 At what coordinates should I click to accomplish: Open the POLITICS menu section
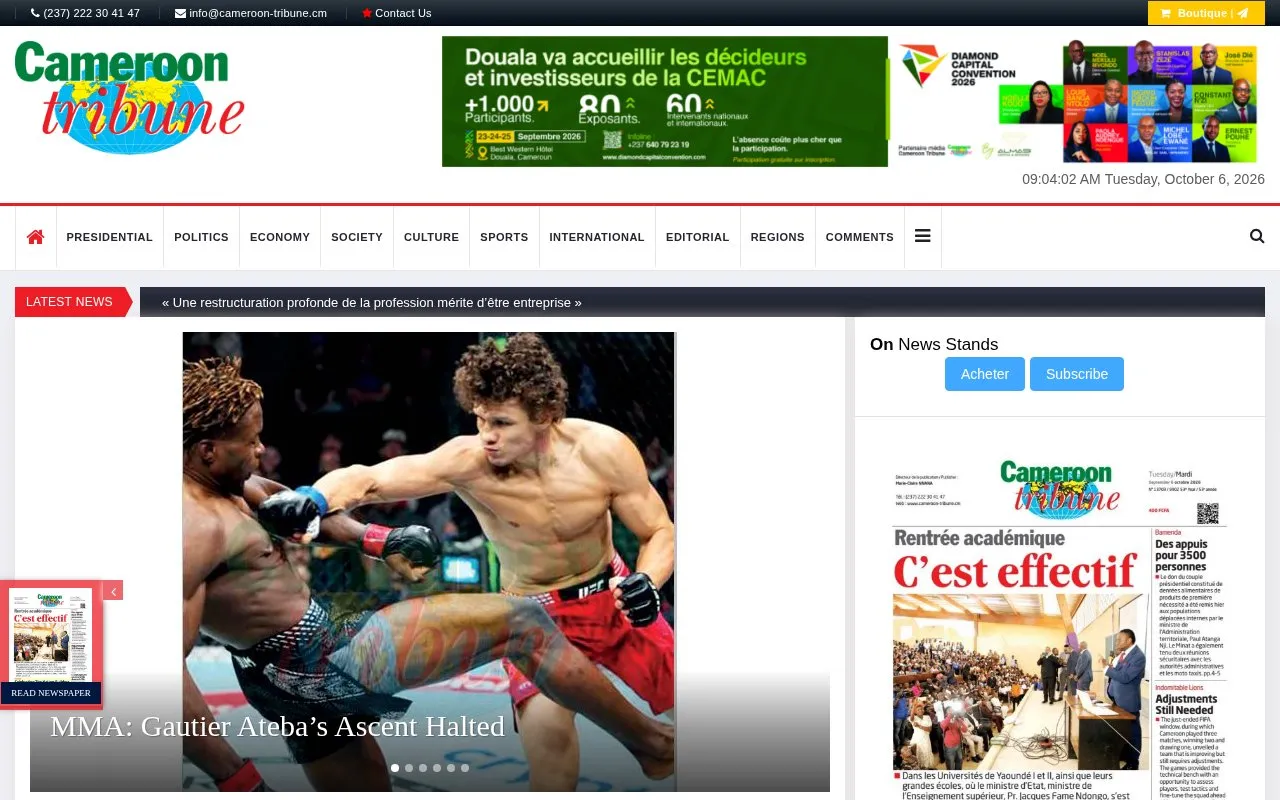(x=201, y=237)
